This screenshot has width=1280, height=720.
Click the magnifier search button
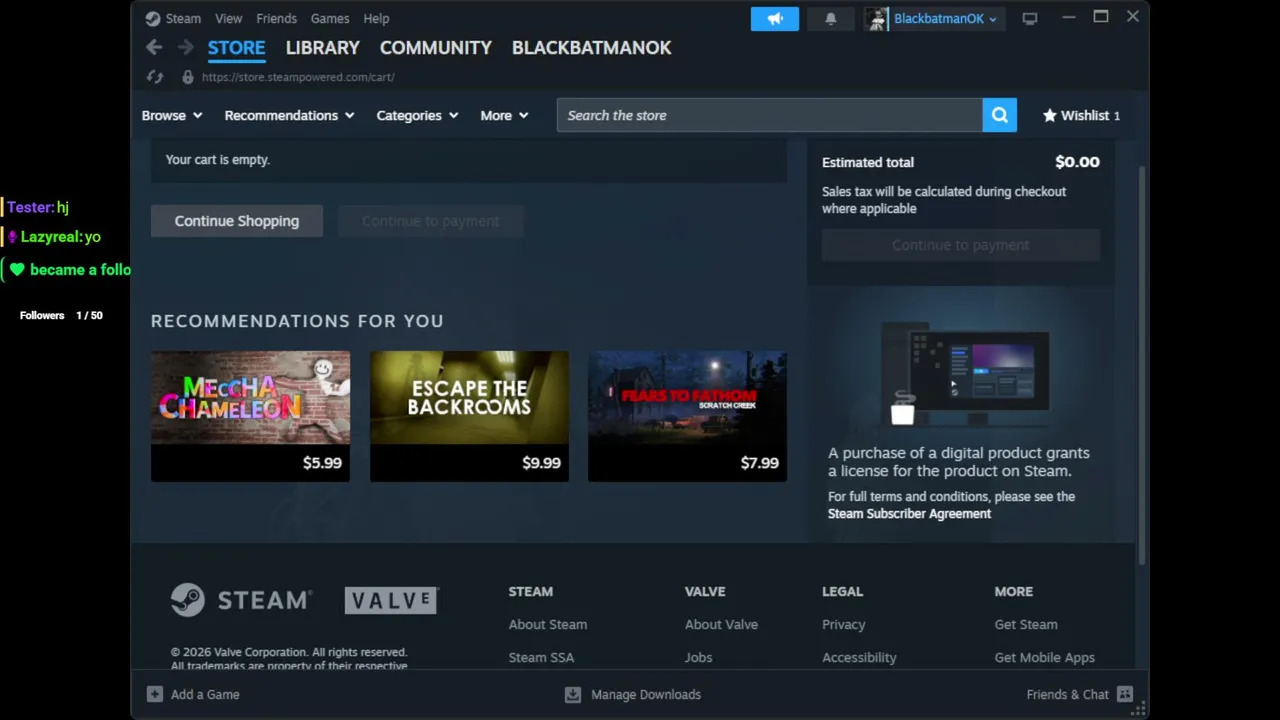(1000, 115)
